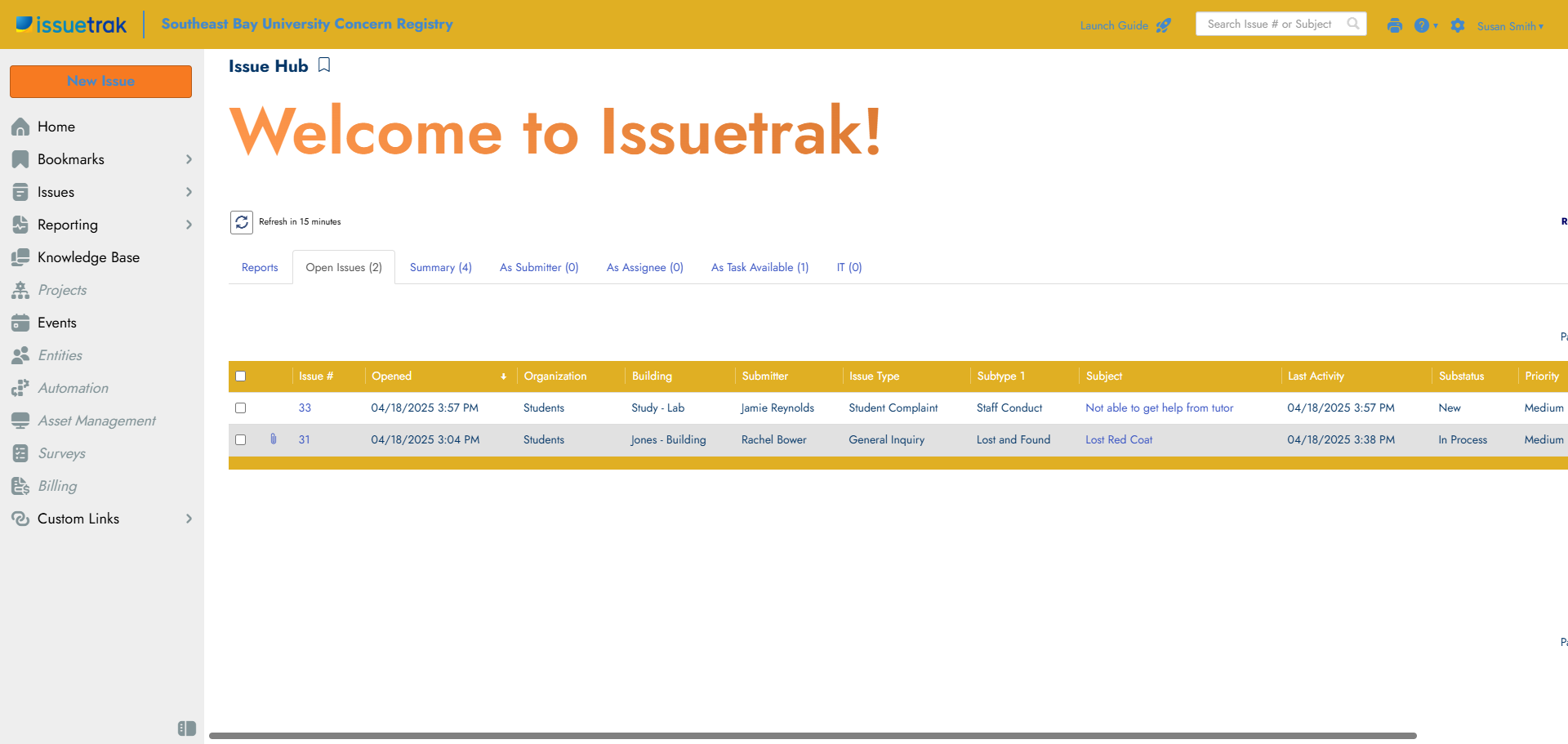Sort by the Substatus column header

1462,376
